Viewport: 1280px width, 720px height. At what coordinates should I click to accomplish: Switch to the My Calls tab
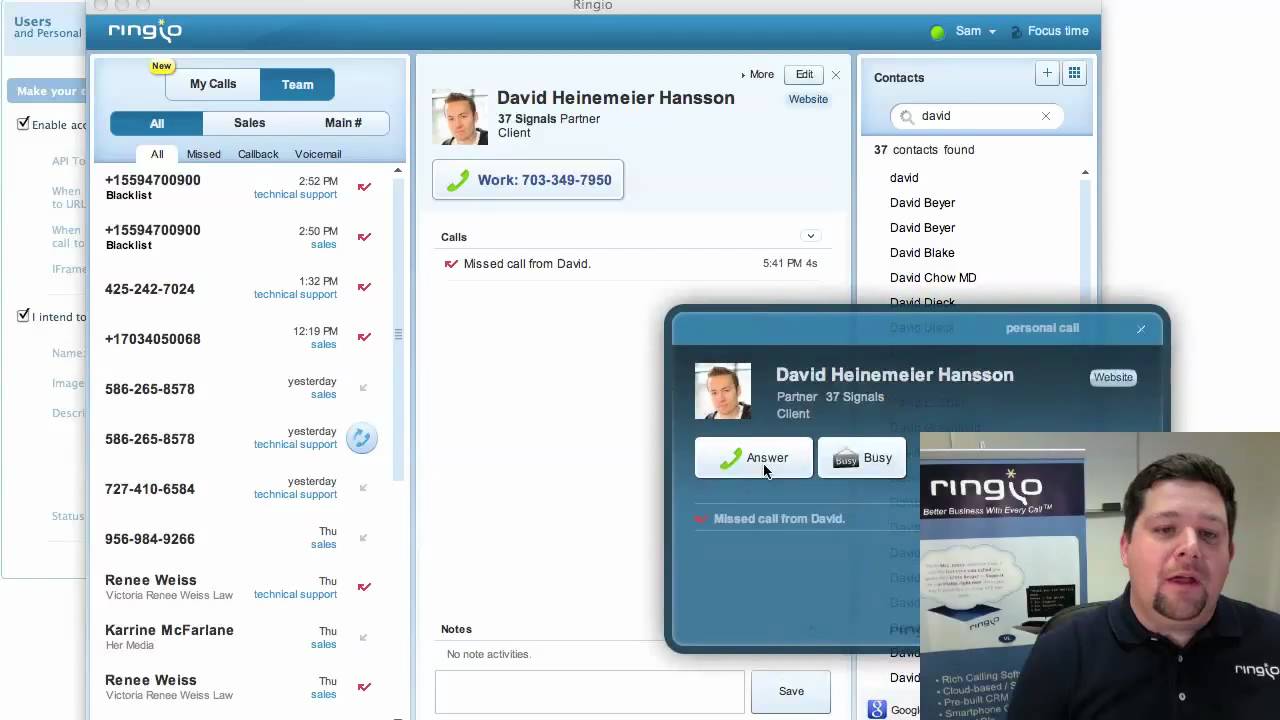tap(213, 84)
